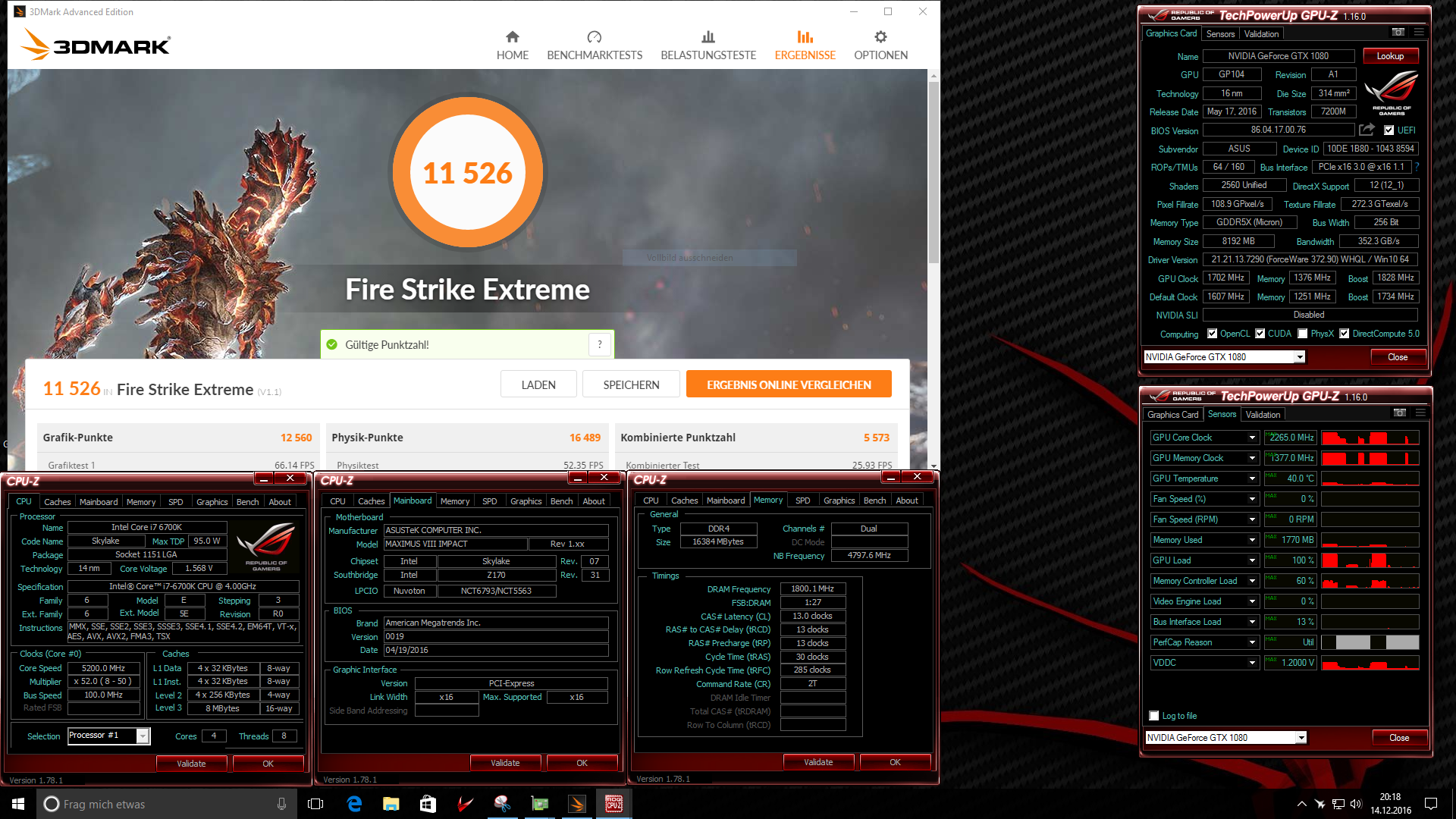
Task: Open the PerfCap Reason sensor dropdown
Action: pos(1252,642)
